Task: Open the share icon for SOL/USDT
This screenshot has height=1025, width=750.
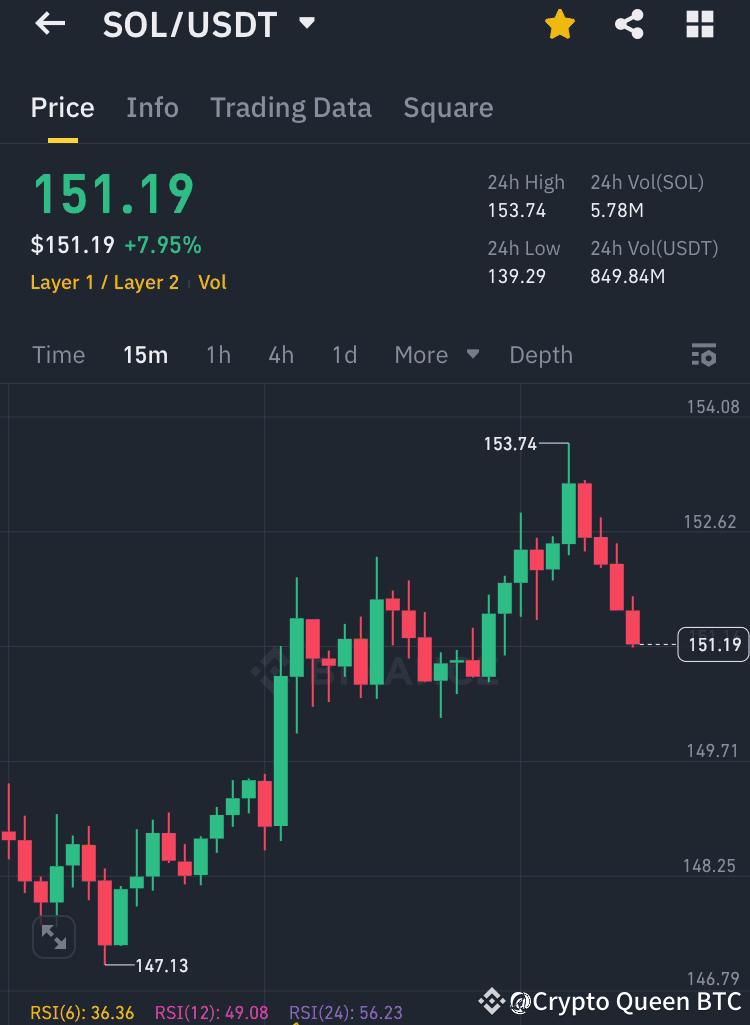Action: tap(629, 25)
